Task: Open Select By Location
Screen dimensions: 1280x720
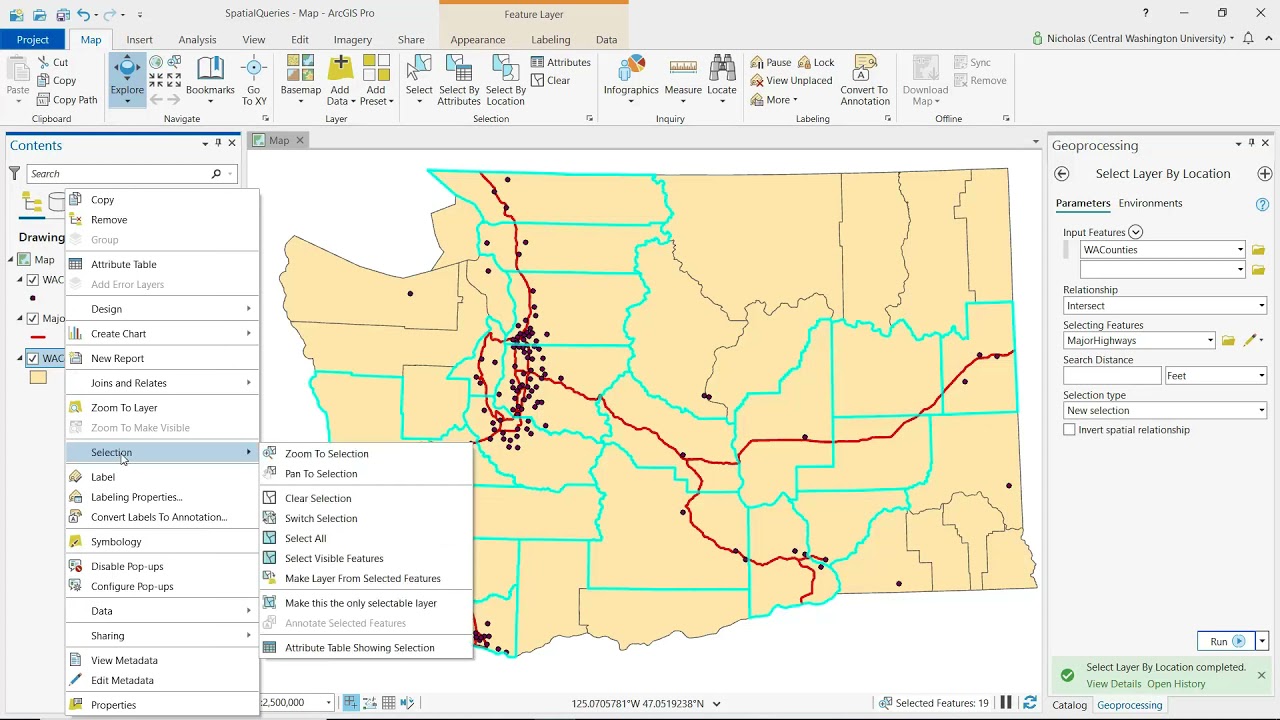Action: click(x=506, y=80)
